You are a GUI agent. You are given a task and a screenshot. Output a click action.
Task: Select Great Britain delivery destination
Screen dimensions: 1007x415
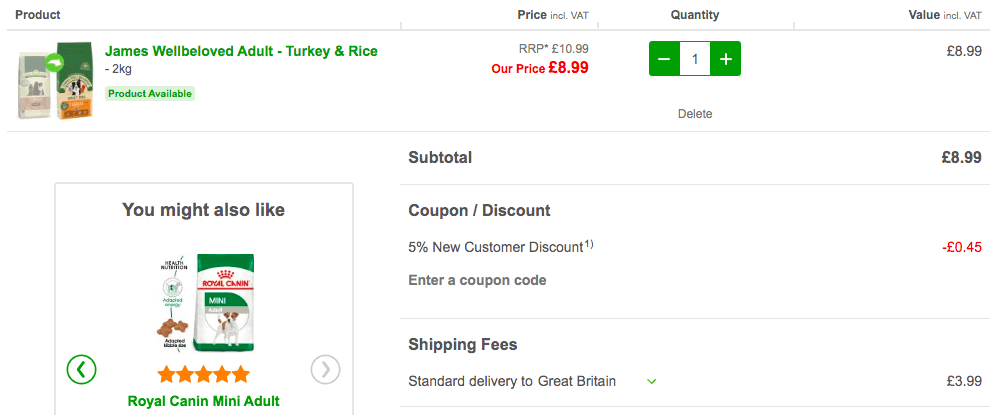click(577, 382)
